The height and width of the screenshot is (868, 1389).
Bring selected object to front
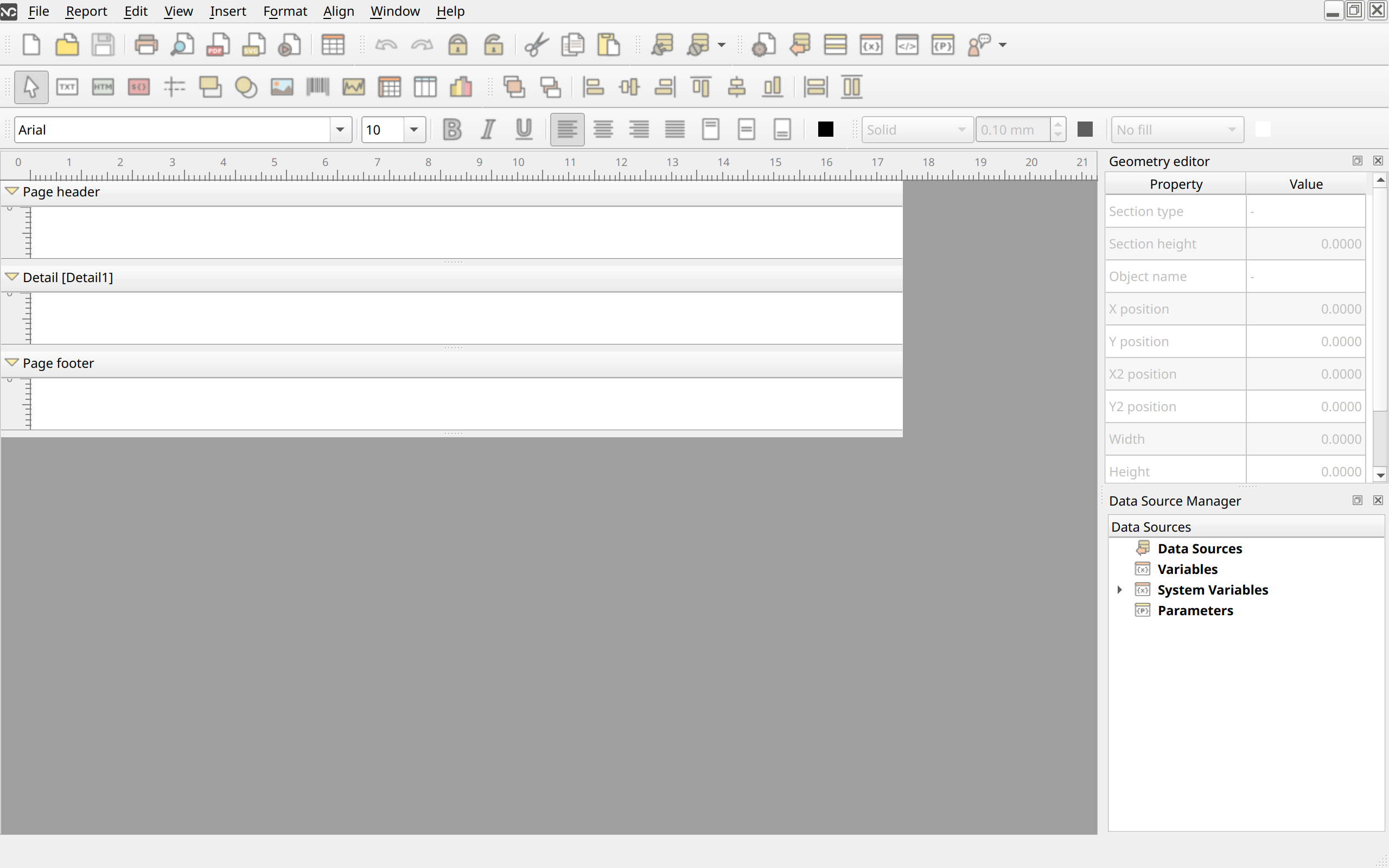(514, 87)
